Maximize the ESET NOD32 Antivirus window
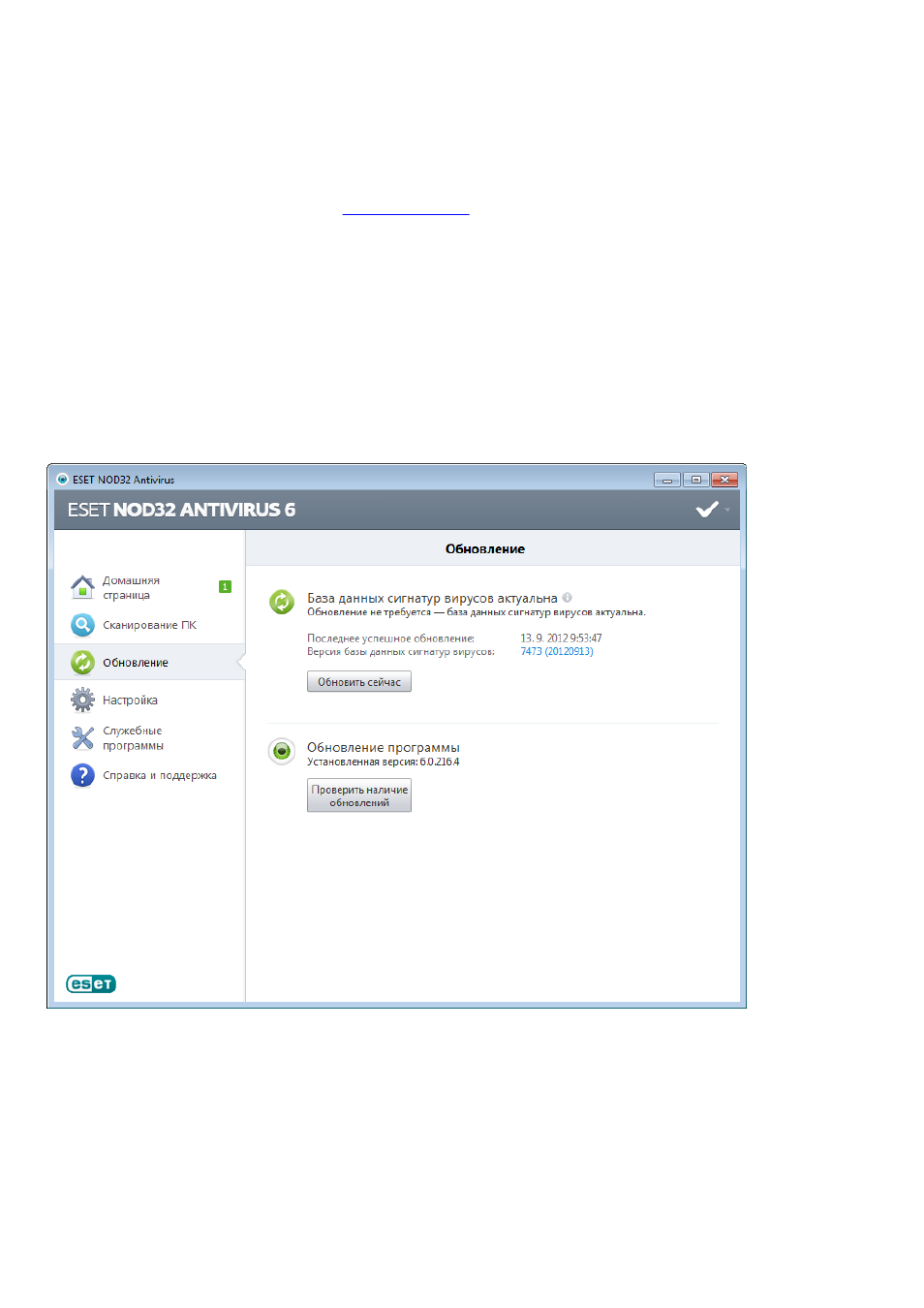 (x=695, y=480)
